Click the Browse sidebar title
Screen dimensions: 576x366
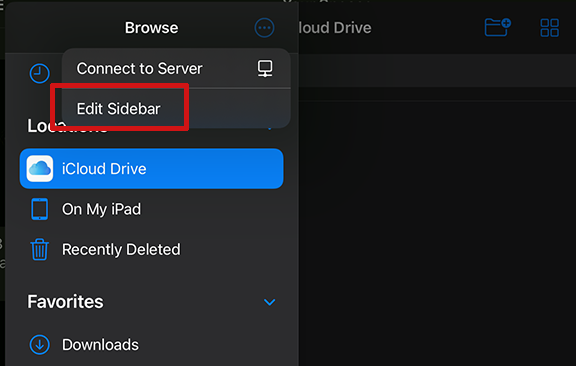151,28
